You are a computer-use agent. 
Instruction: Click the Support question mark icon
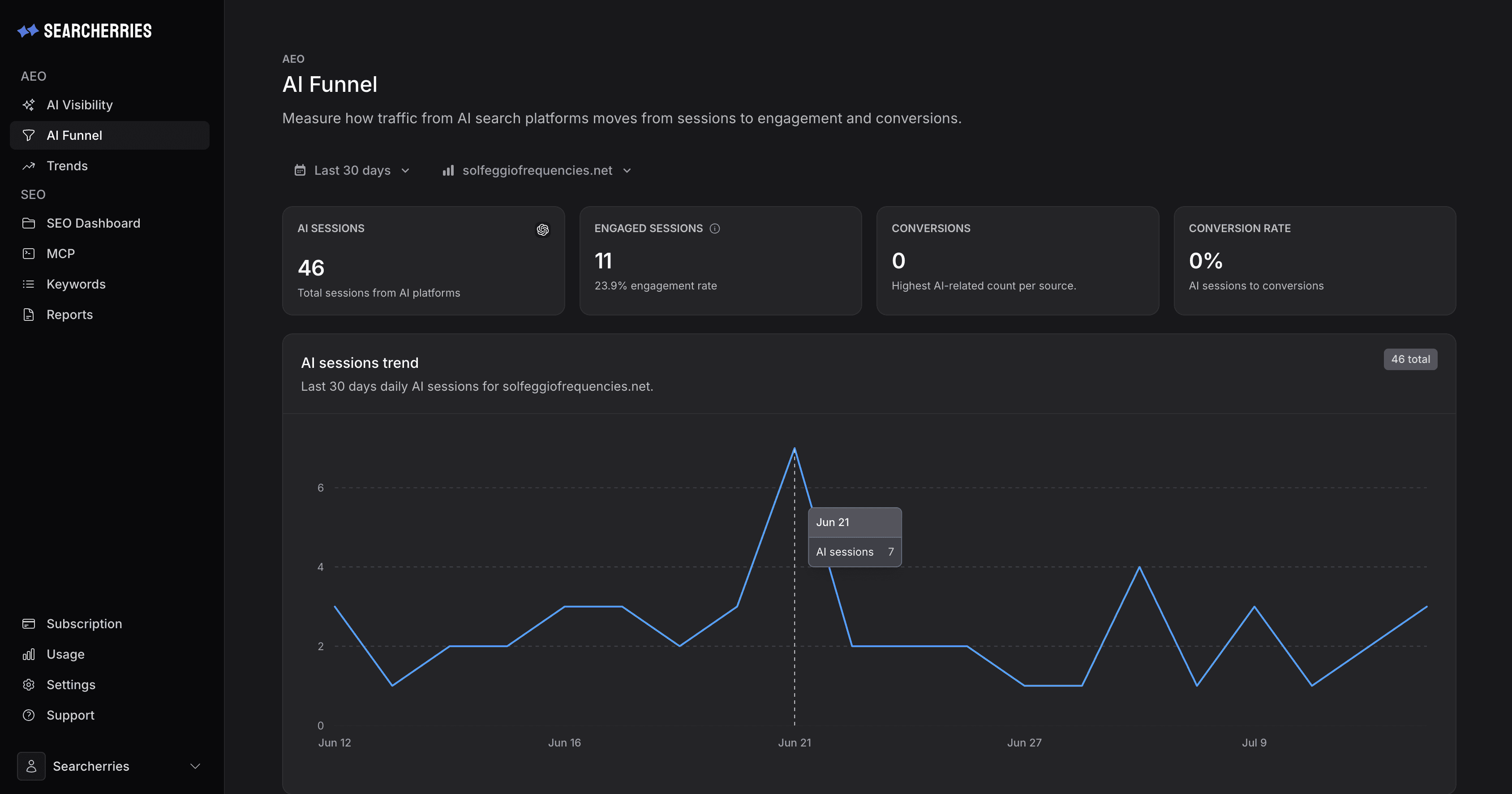pos(28,715)
